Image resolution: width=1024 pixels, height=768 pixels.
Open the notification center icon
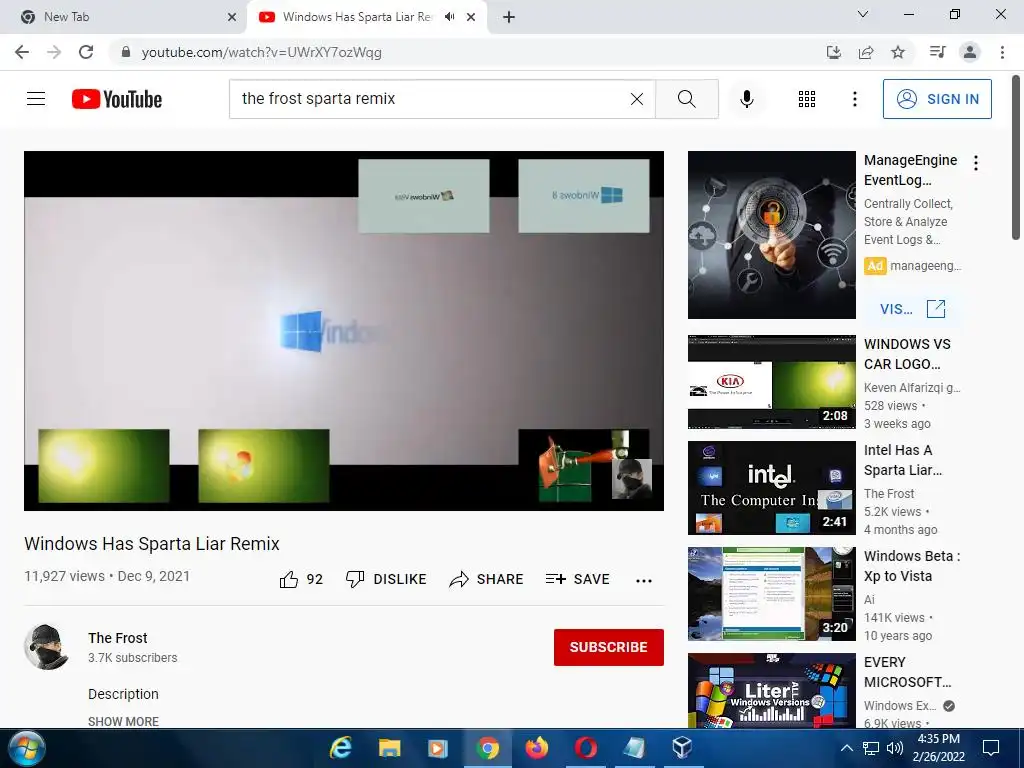click(991, 748)
